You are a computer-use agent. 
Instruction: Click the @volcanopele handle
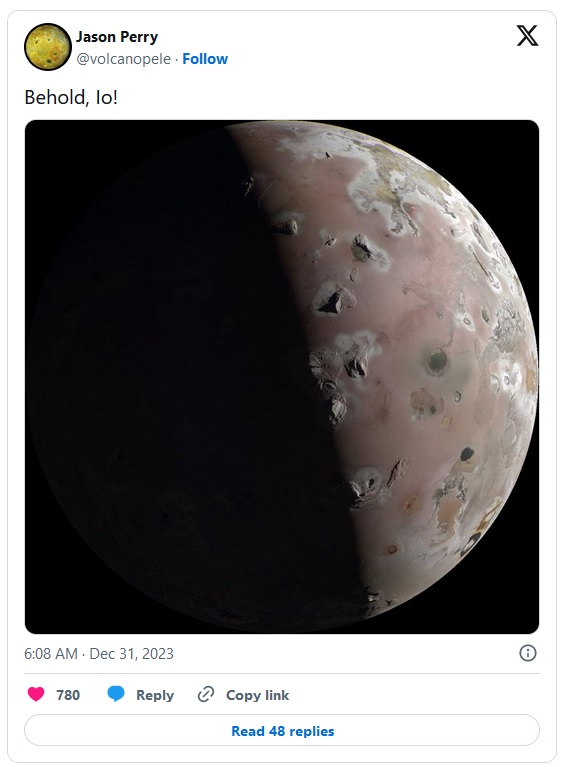123,59
